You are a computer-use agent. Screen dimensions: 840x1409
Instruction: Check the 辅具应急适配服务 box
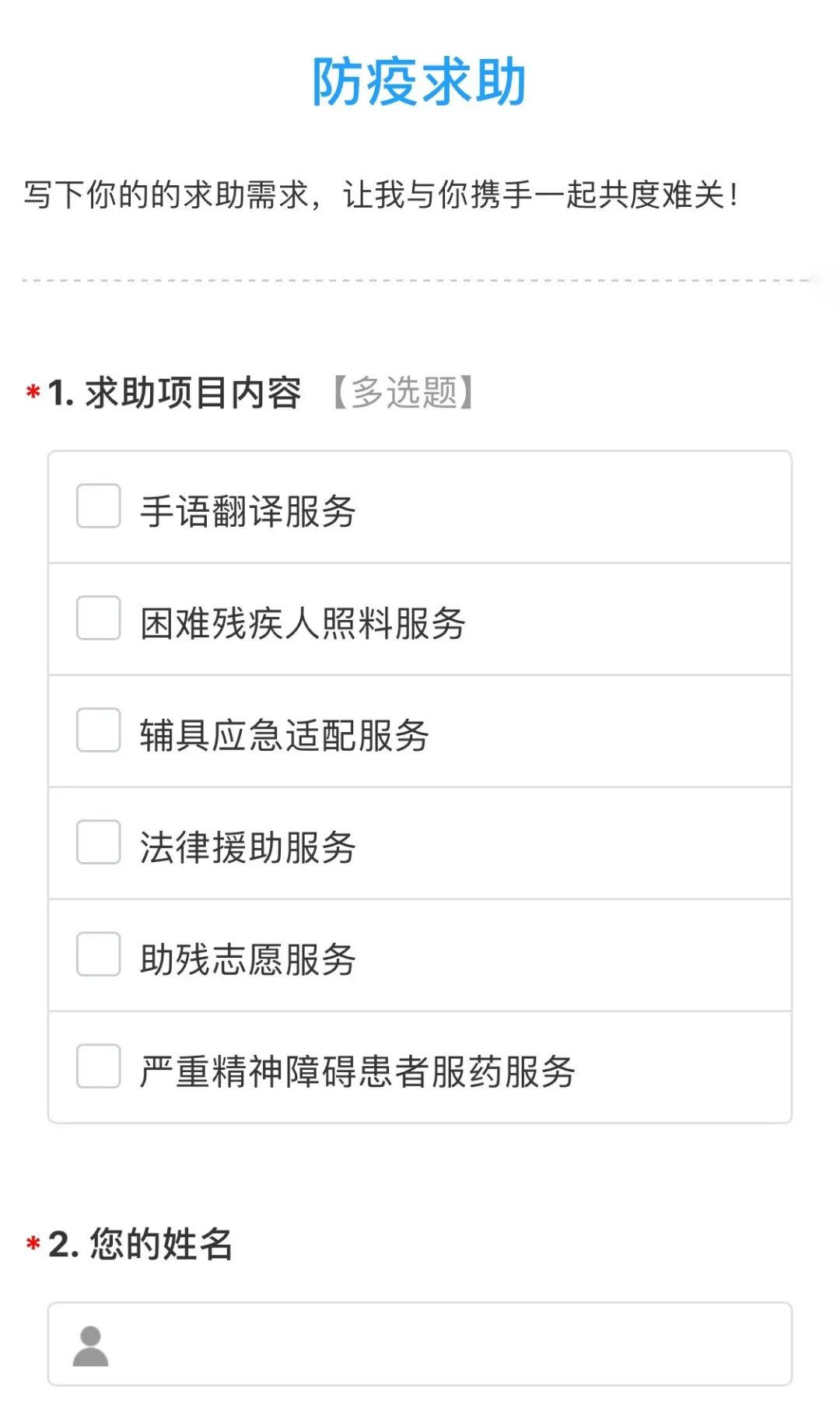pos(99,730)
